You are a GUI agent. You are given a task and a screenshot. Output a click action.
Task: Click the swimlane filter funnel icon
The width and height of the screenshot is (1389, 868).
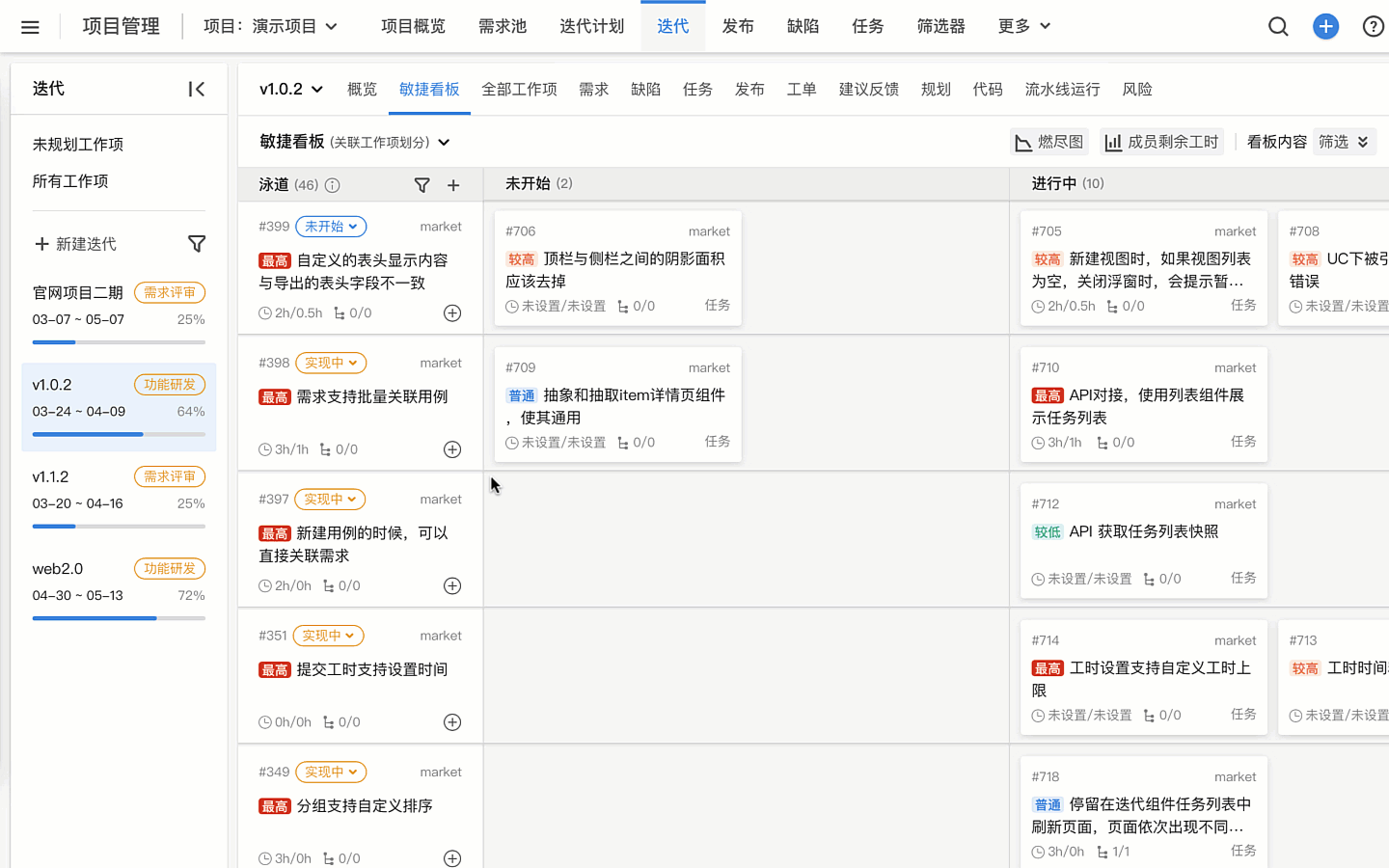coord(422,185)
